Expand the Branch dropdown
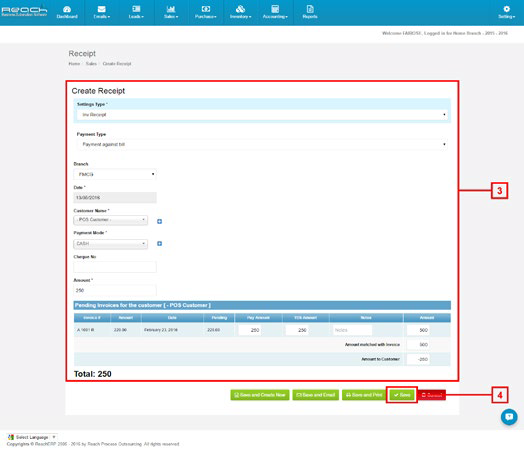Image resolution: width=524 pixels, height=450 pixels. pyautogui.click(x=115, y=174)
